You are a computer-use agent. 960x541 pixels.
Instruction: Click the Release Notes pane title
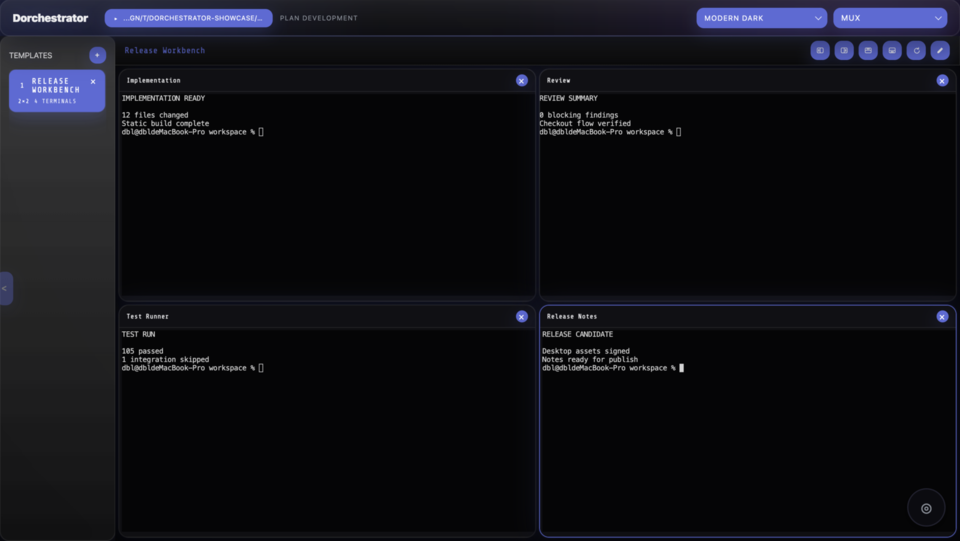pyautogui.click(x=572, y=316)
